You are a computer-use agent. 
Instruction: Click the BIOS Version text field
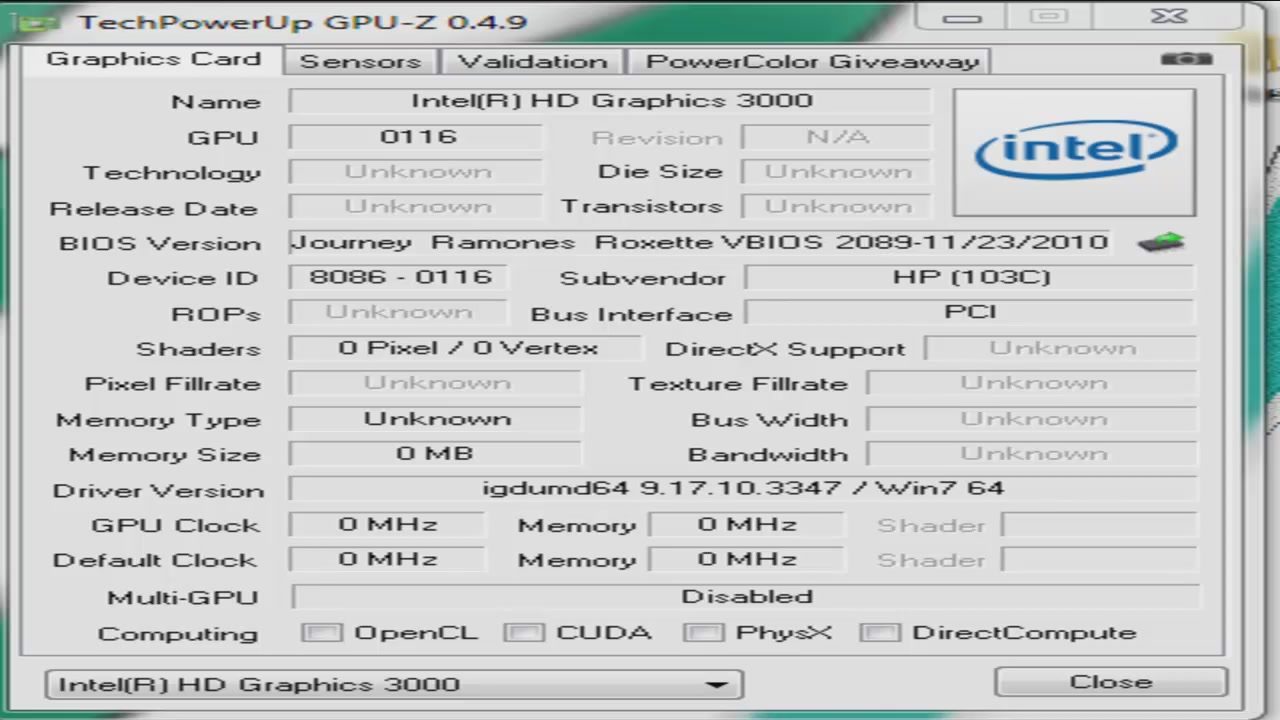tap(699, 243)
